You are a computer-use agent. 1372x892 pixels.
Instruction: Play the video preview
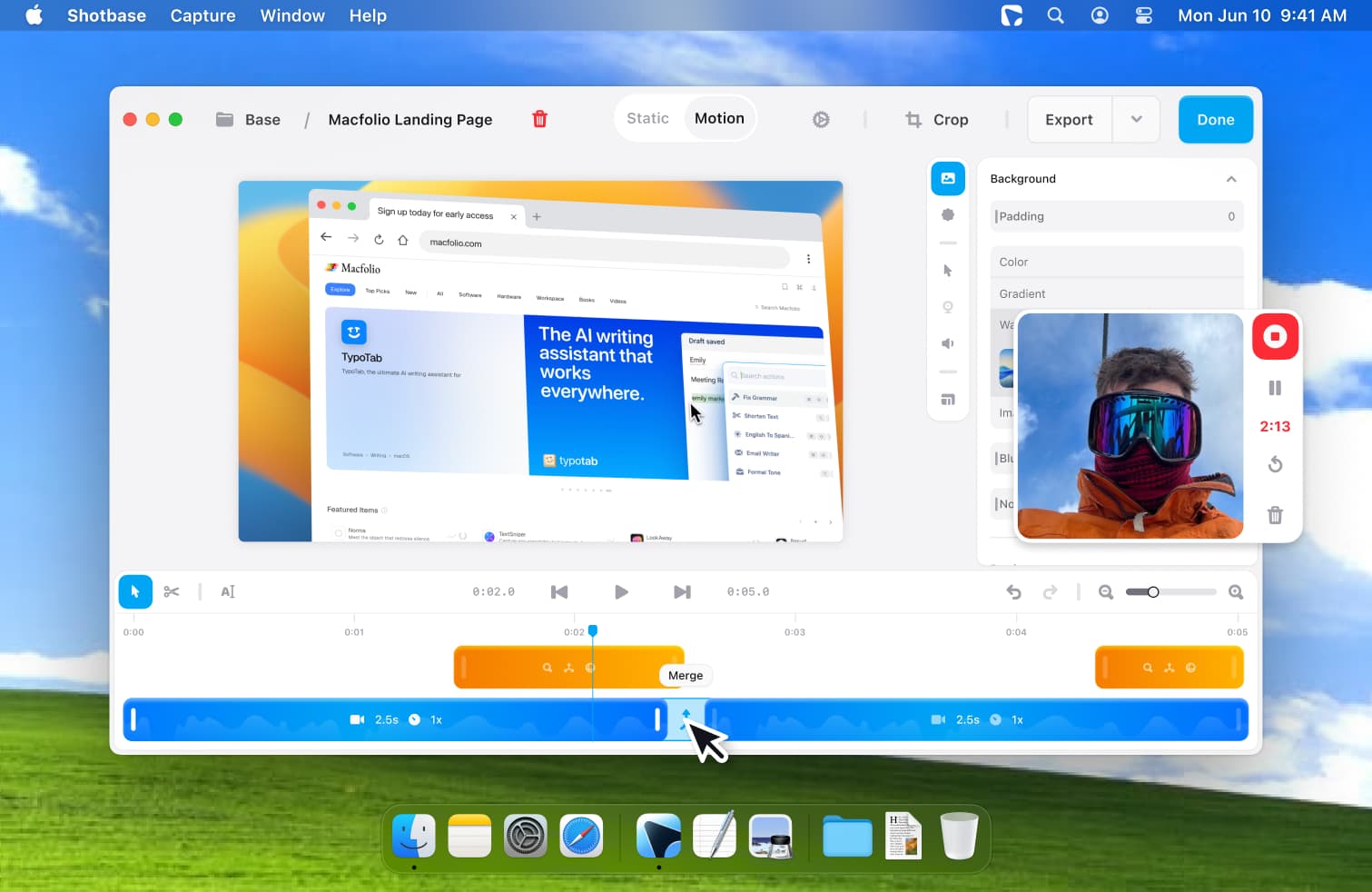pyautogui.click(x=621, y=592)
